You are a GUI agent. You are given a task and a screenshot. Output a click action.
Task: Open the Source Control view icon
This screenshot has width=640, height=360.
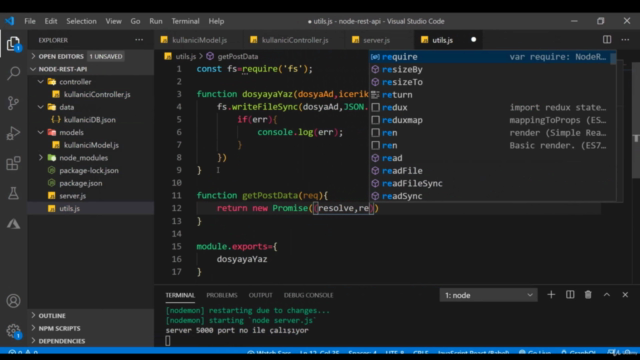(x=13, y=103)
